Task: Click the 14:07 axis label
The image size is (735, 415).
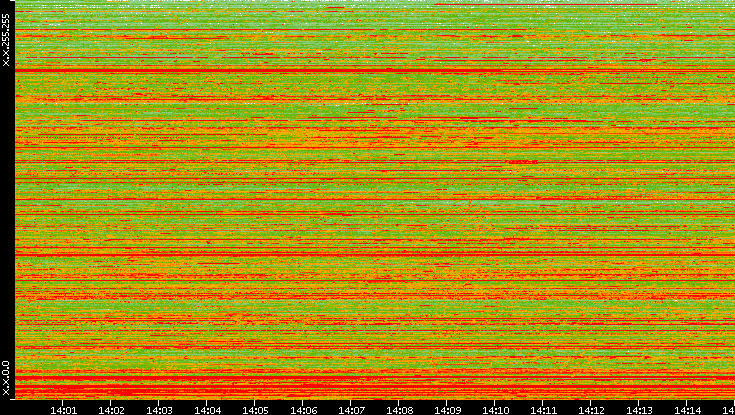Action: coord(351,410)
